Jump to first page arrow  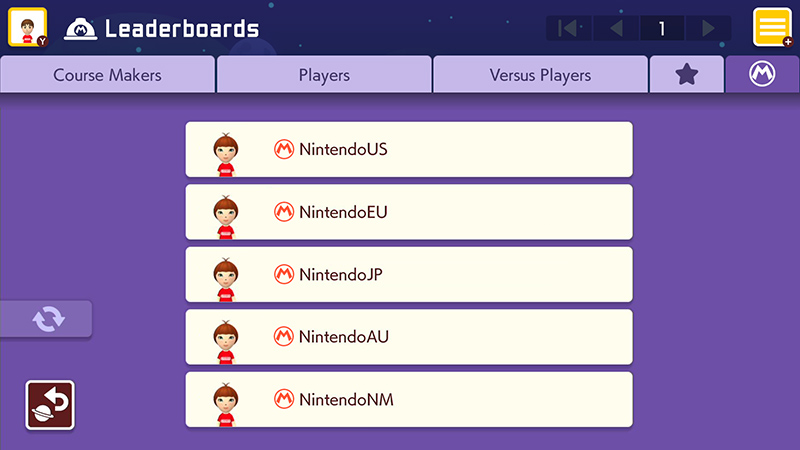pos(568,28)
